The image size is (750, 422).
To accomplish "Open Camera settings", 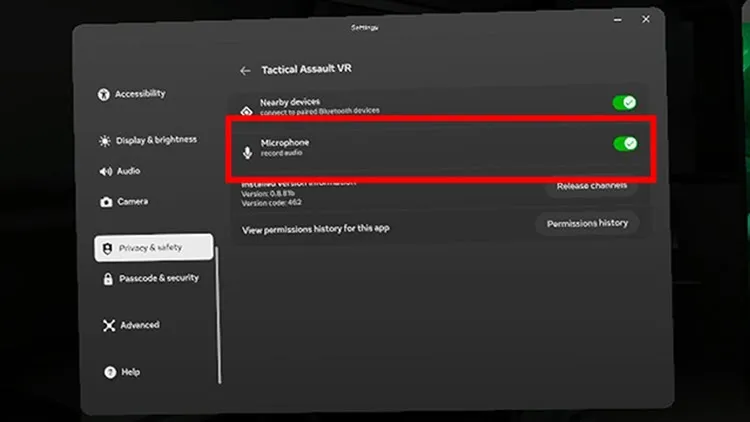I will (124, 201).
